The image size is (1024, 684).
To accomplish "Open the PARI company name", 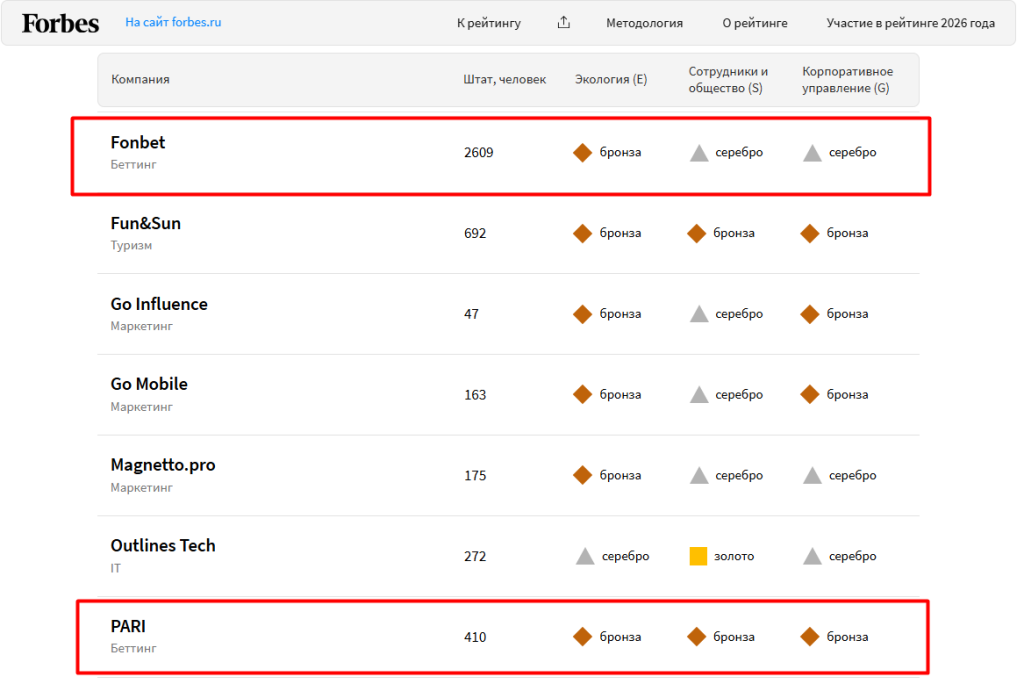I will click(128, 627).
